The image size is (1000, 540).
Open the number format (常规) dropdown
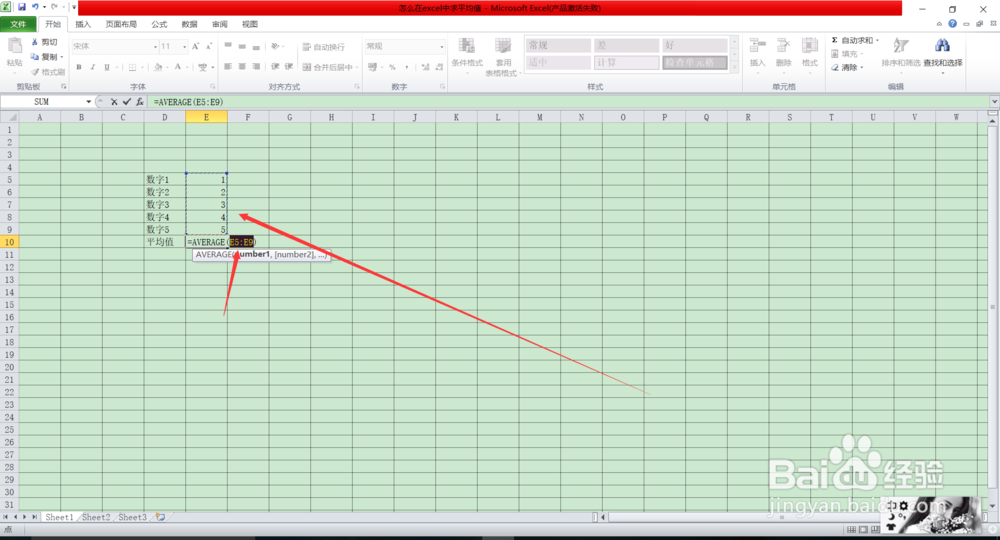tap(441, 47)
